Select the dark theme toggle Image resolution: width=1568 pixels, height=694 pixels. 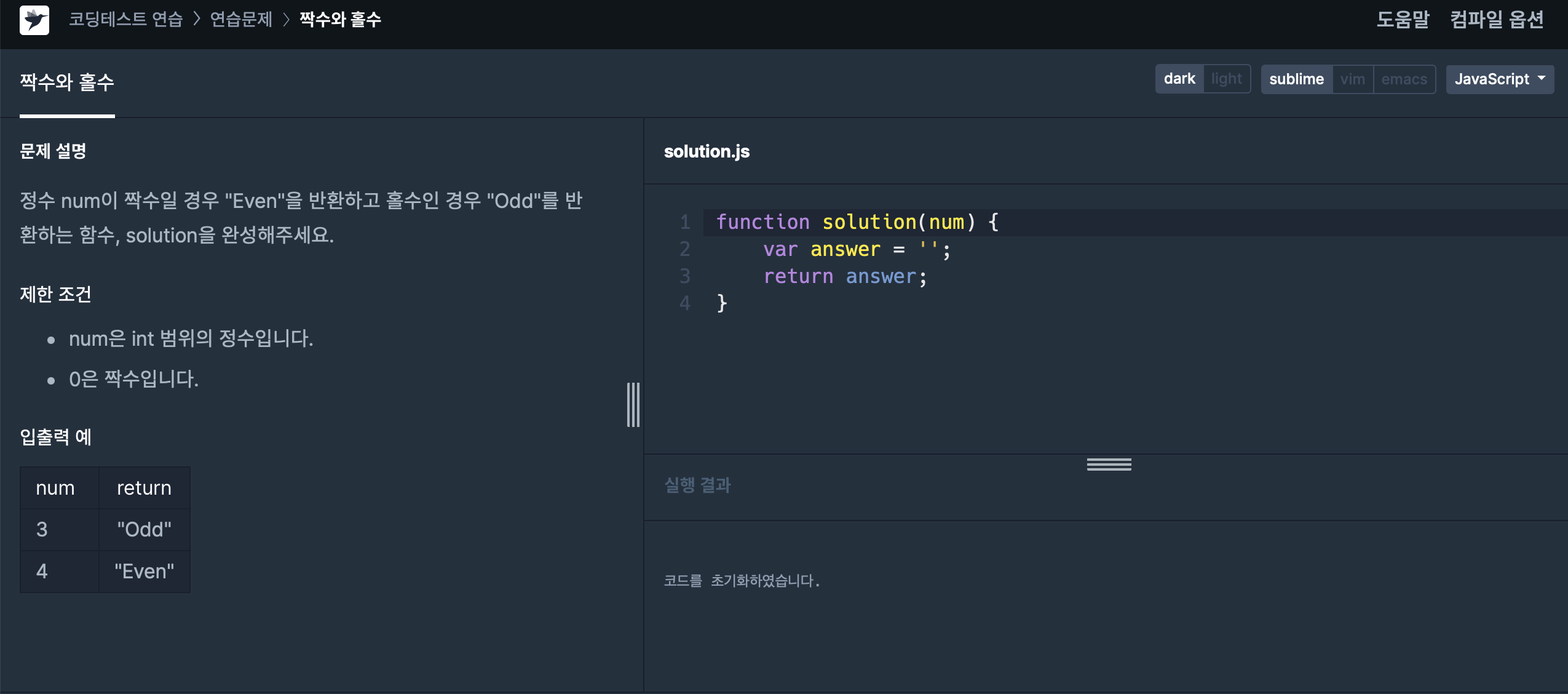[x=1179, y=79]
